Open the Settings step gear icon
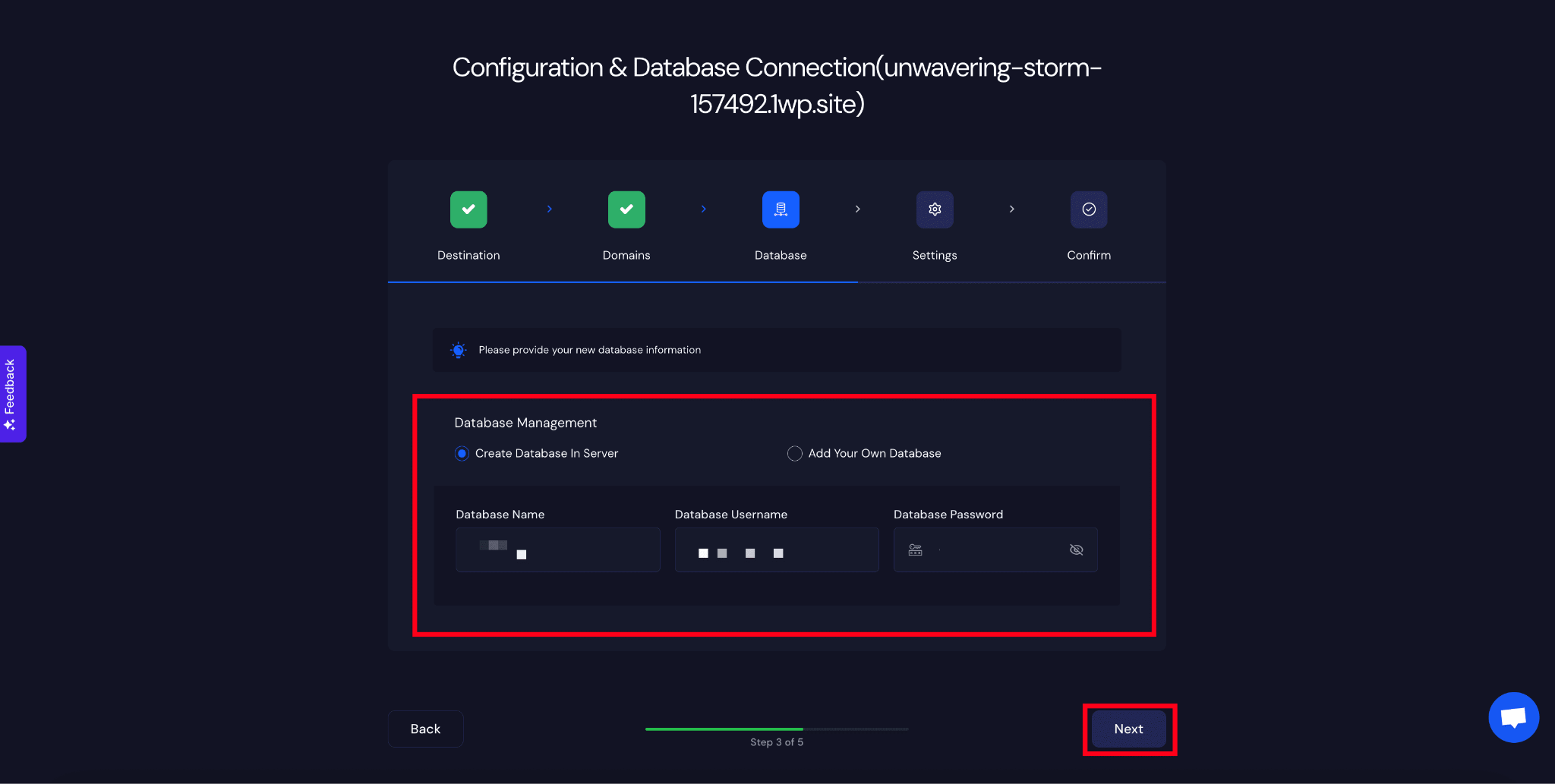 [x=935, y=209]
